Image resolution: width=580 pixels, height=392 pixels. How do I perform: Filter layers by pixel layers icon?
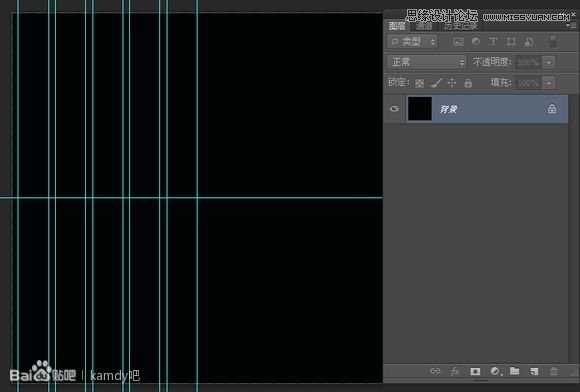[x=458, y=42]
